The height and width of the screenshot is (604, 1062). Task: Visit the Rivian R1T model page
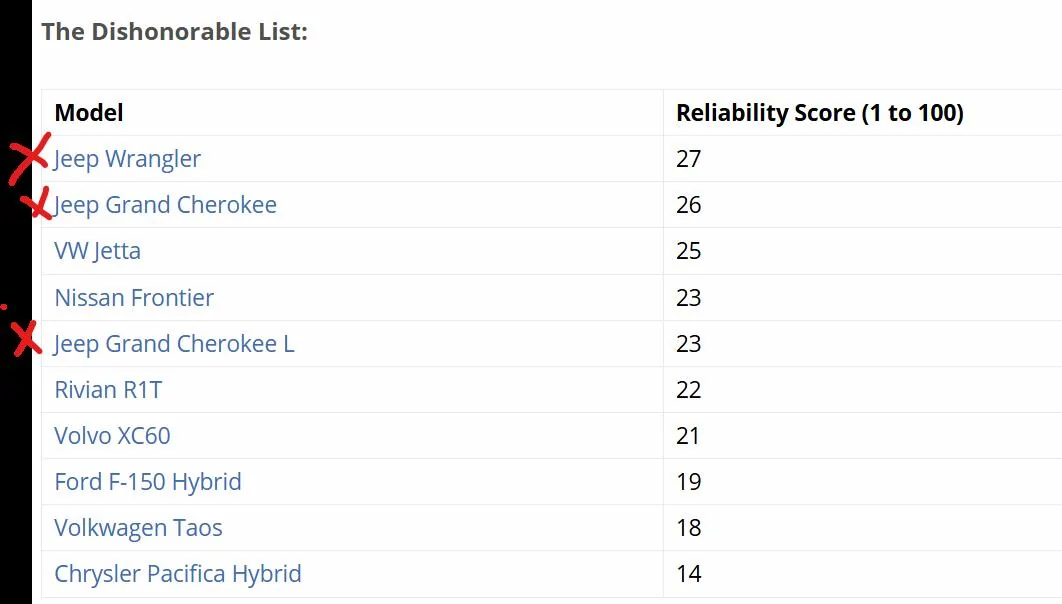point(108,390)
